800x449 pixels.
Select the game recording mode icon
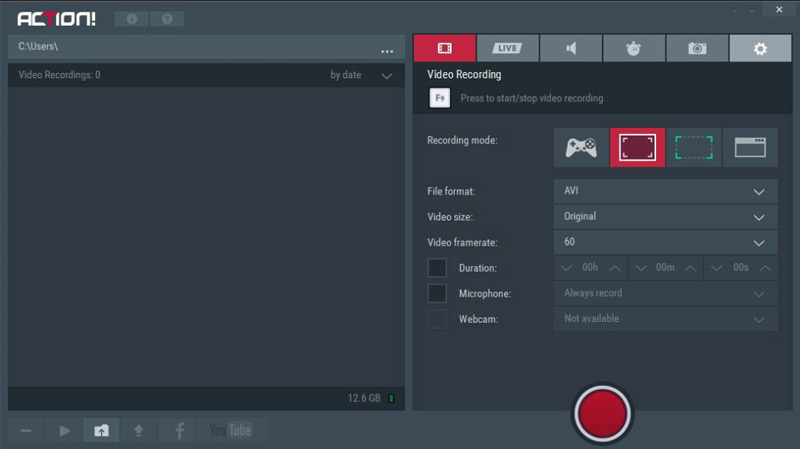click(x=581, y=148)
